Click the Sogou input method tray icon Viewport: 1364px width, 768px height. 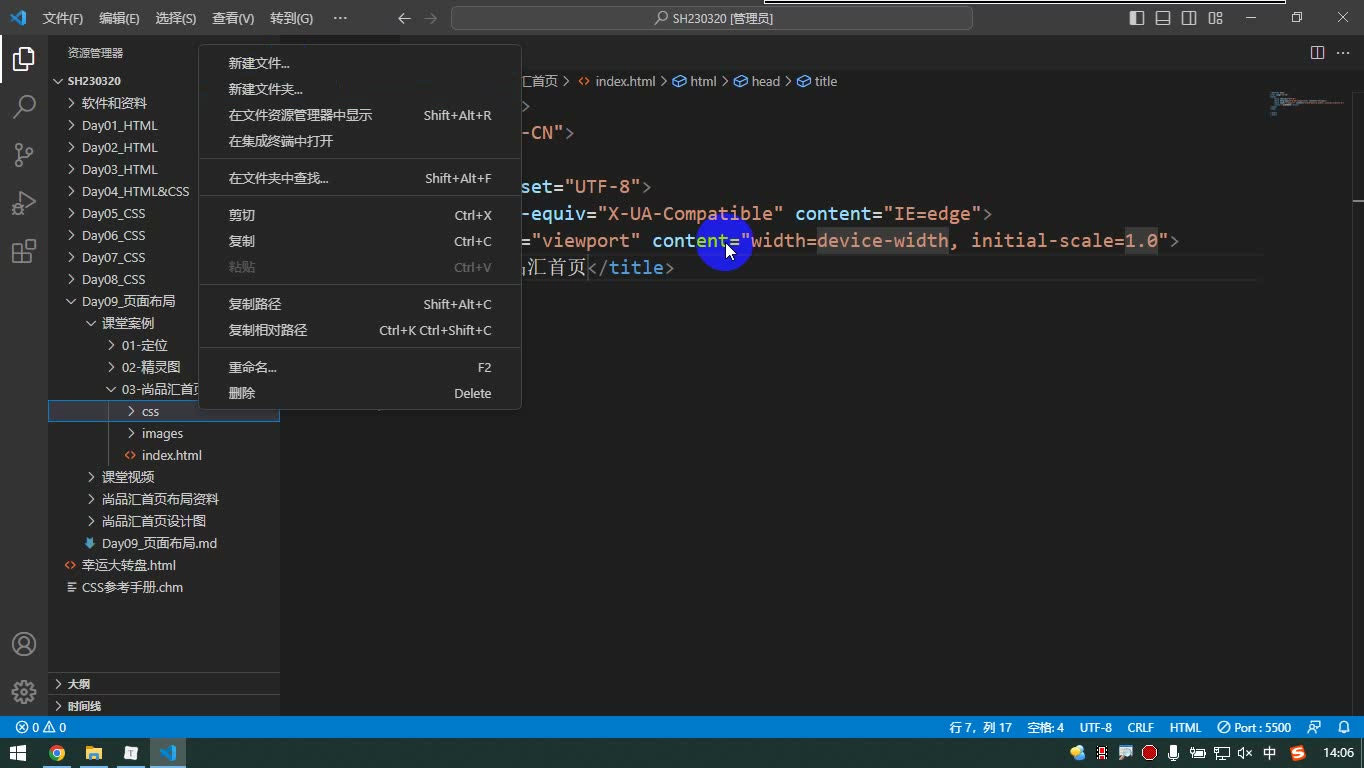click(1298, 753)
